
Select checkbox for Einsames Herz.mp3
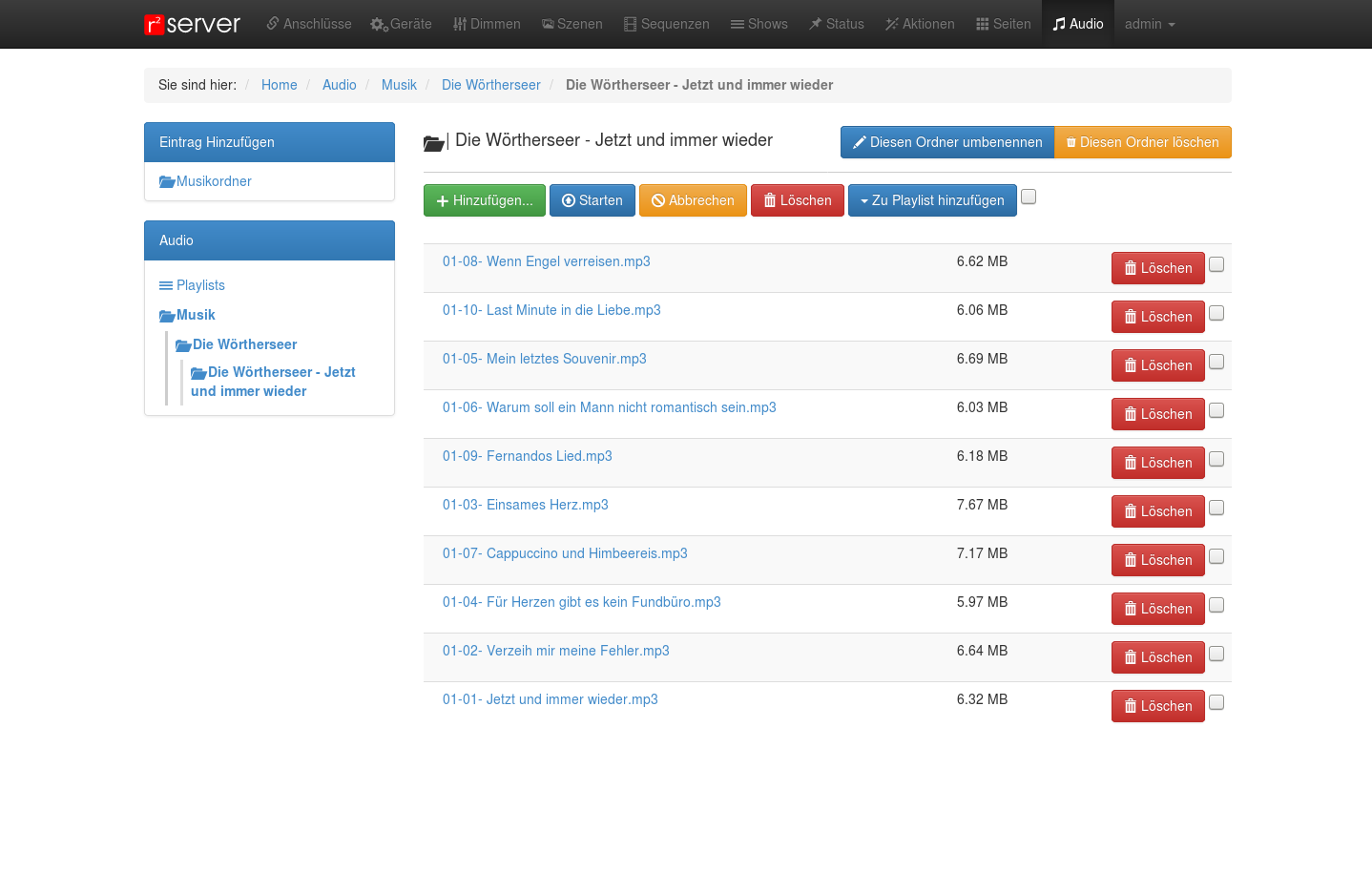[x=1216, y=508]
